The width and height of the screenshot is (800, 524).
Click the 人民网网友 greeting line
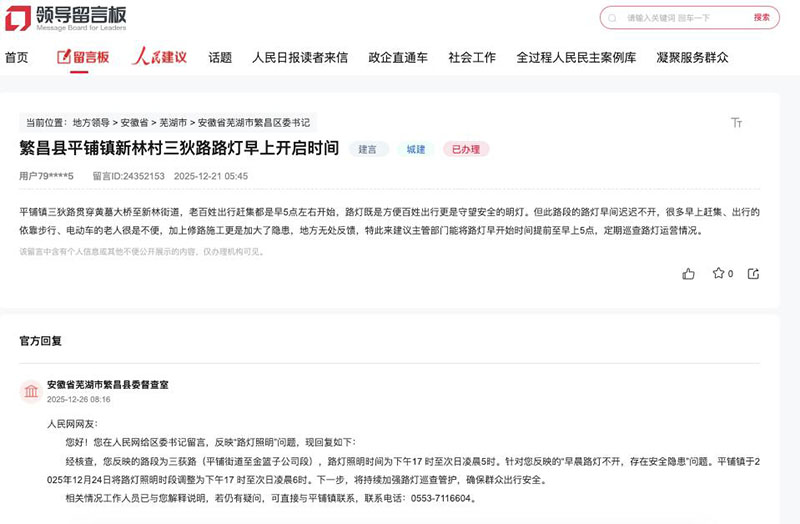pyautogui.click(x=72, y=424)
